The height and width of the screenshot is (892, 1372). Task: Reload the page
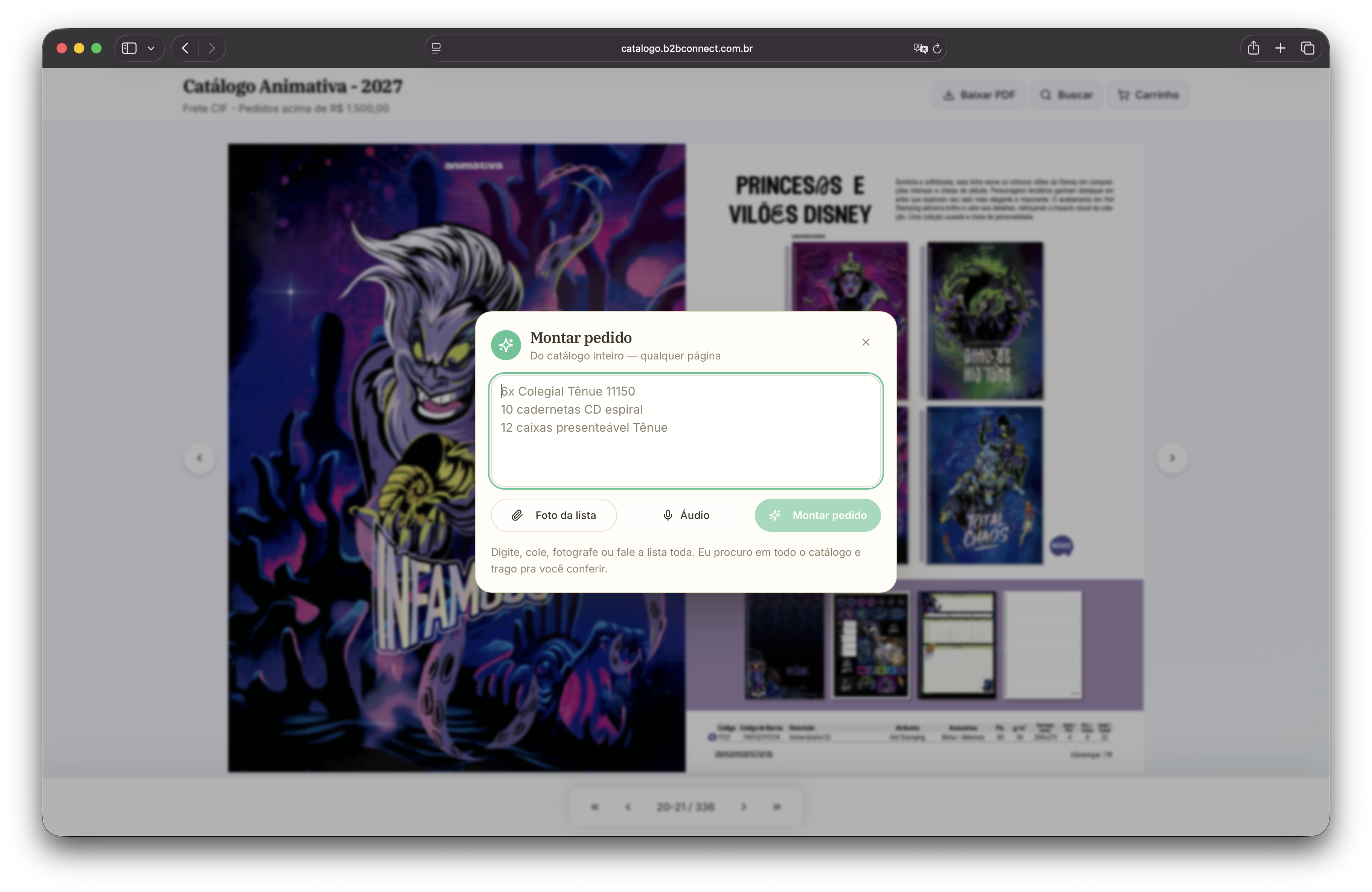[938, 49]
